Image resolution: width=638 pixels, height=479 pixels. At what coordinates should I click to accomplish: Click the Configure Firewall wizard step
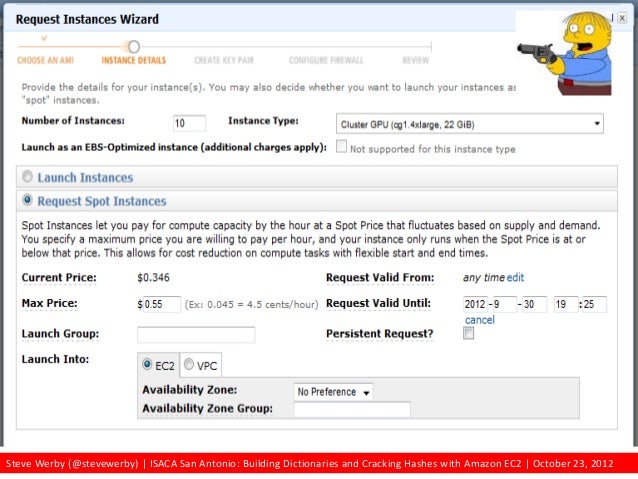[x=326, y=60]
